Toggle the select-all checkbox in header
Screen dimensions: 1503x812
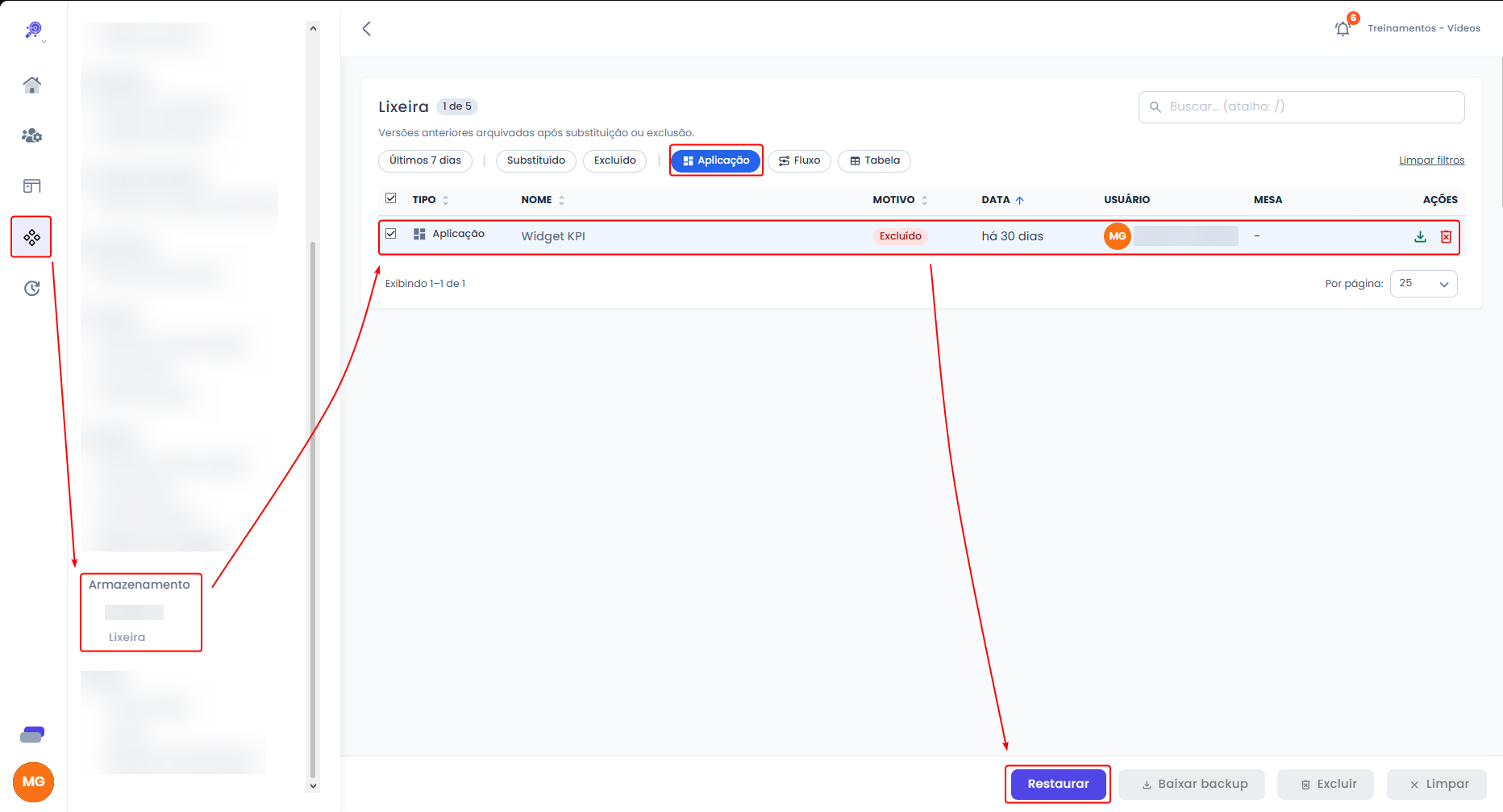click(x=391, y=198)
